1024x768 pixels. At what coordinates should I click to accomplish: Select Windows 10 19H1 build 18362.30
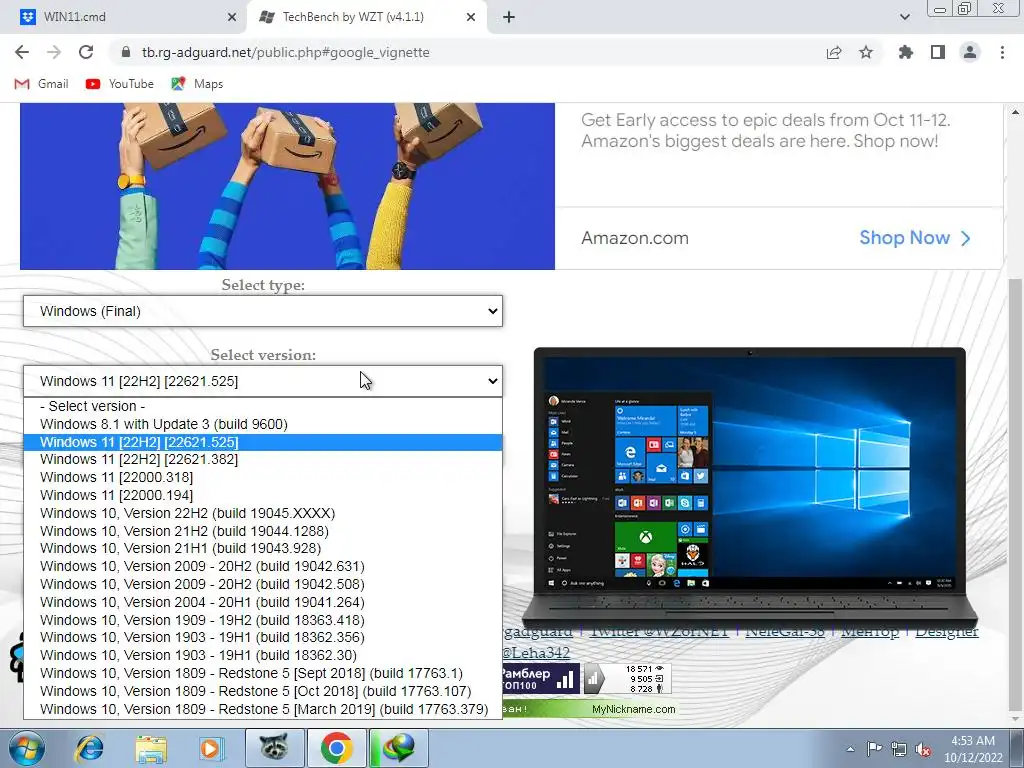coord(263,655)
